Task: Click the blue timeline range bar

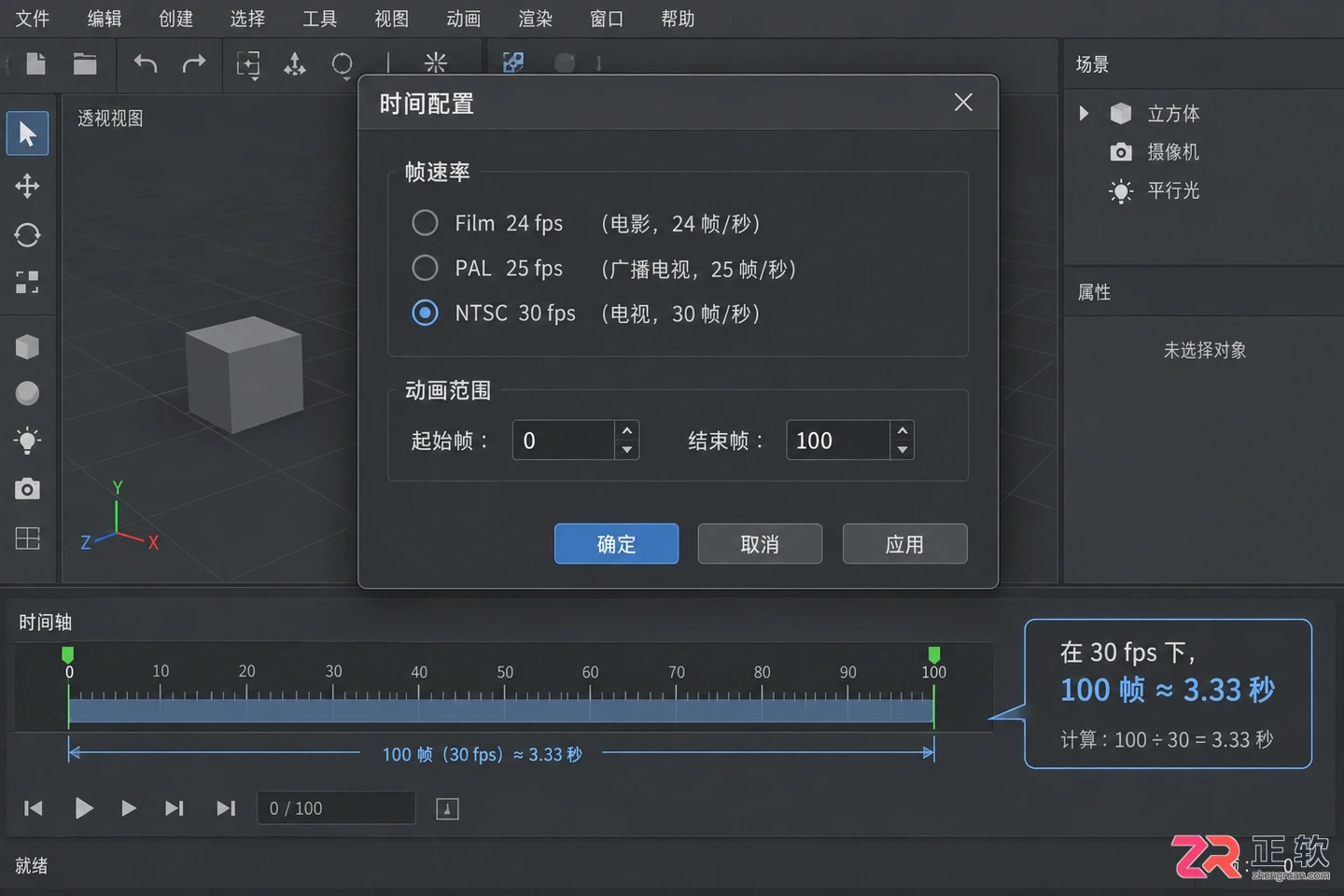Action: tap(501, 710)
